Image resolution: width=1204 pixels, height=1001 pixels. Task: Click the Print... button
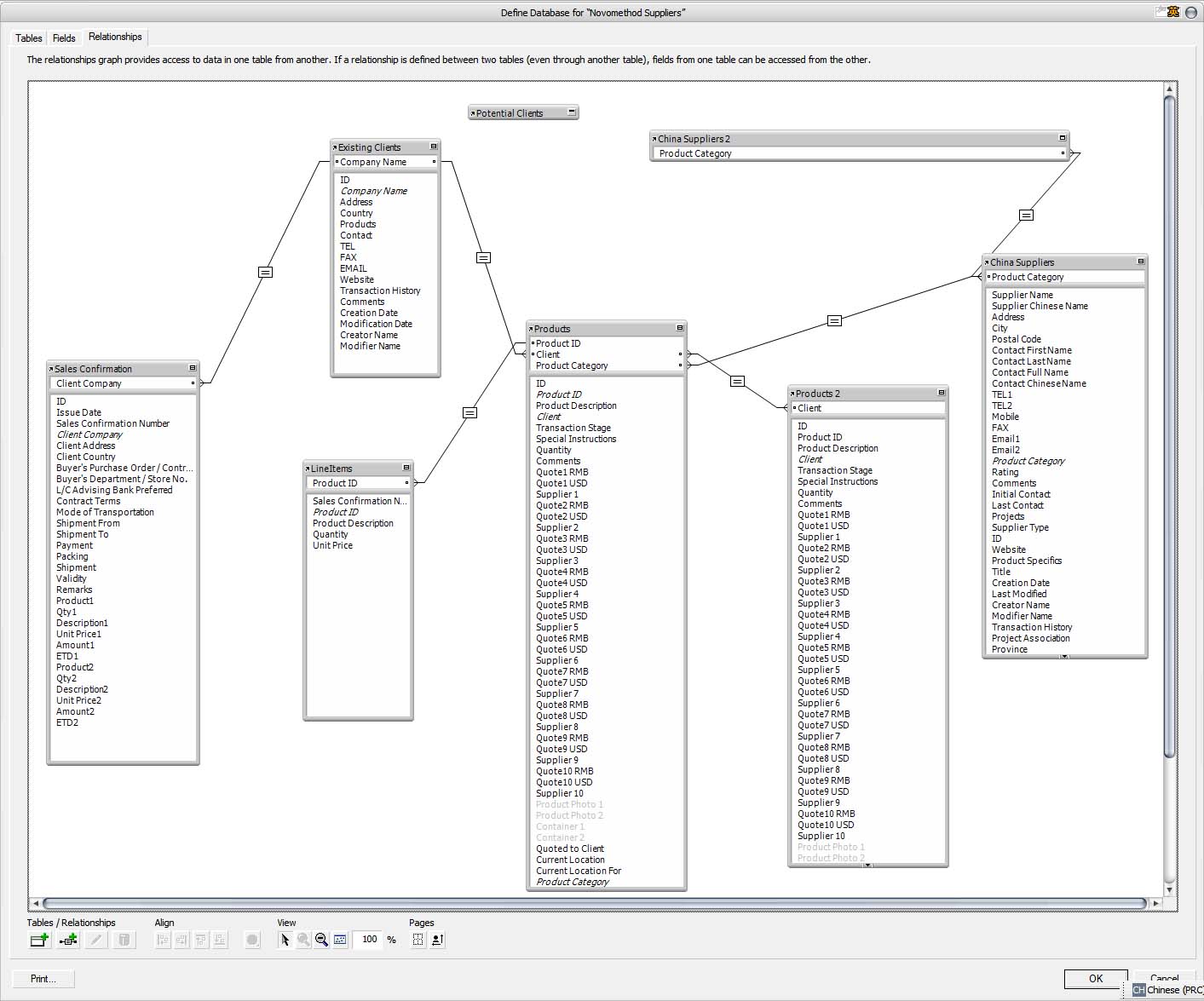point(43,979)
